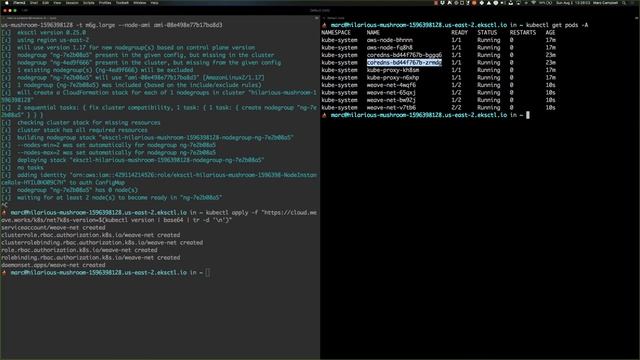Open the Help menu
The height and width of the screenshot is (360, 640).
click(x=154, y=2)
